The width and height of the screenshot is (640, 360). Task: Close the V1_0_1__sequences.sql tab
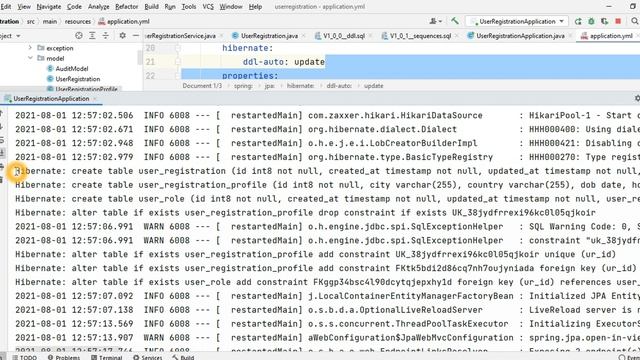coord(457,36)
